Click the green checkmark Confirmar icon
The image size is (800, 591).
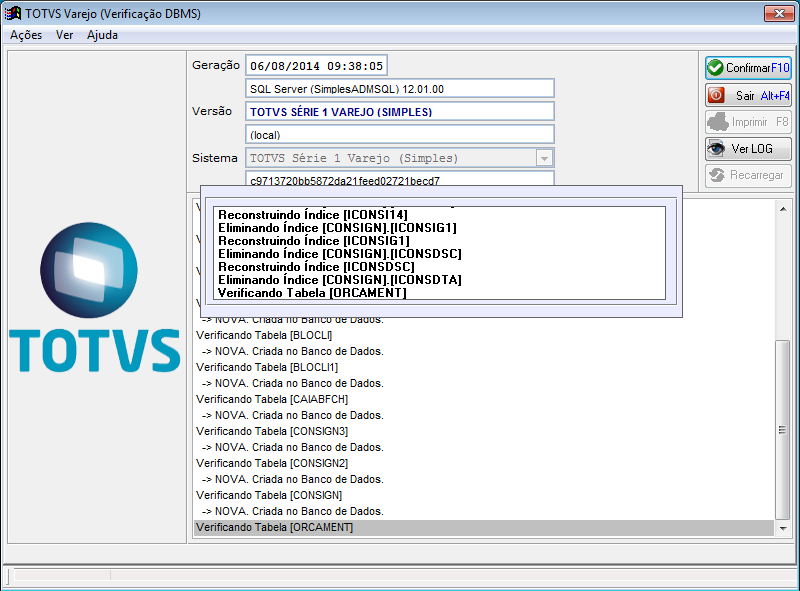(715, 67)
